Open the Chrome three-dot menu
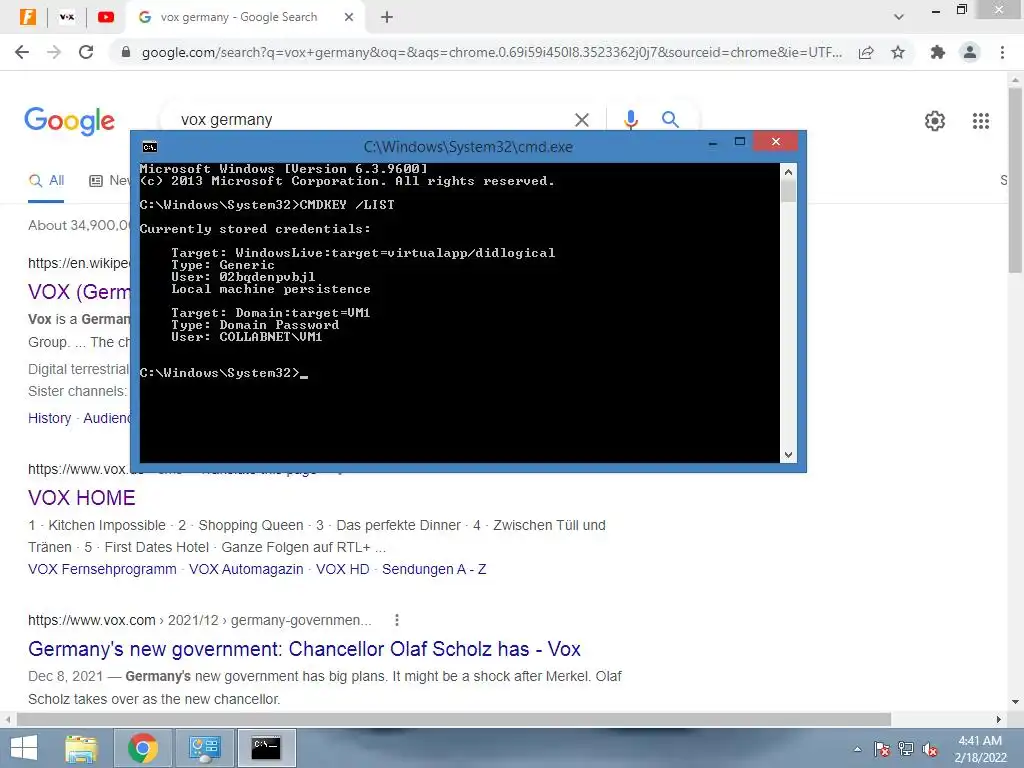 click(x=1002, y=52)
